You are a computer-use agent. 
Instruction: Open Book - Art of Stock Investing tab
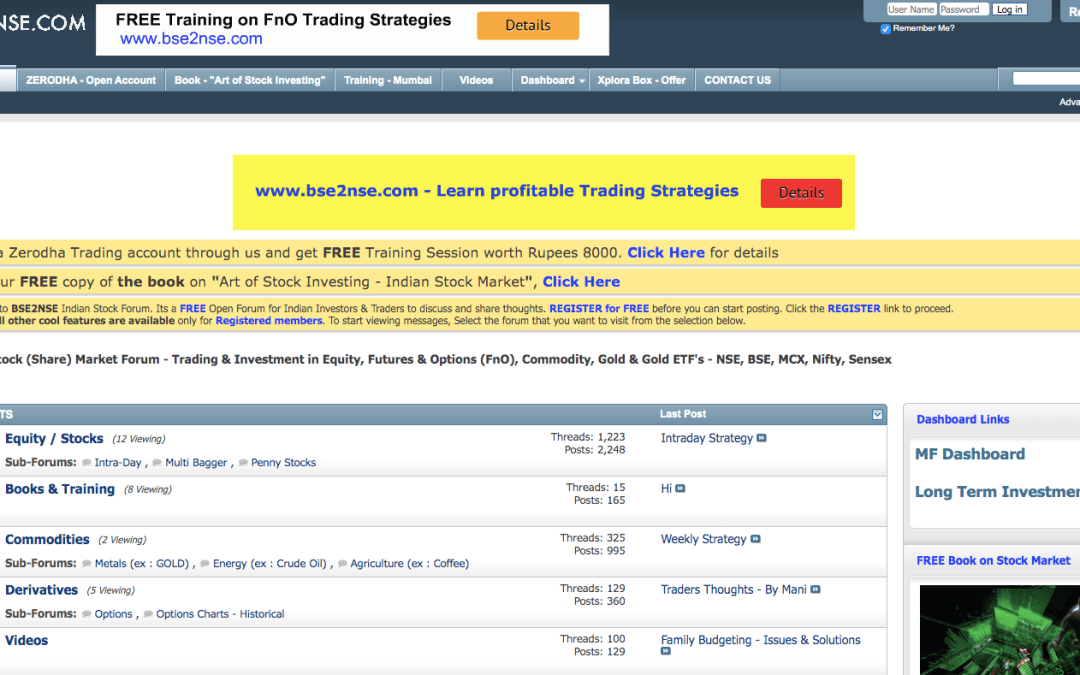tap(249, 80)
